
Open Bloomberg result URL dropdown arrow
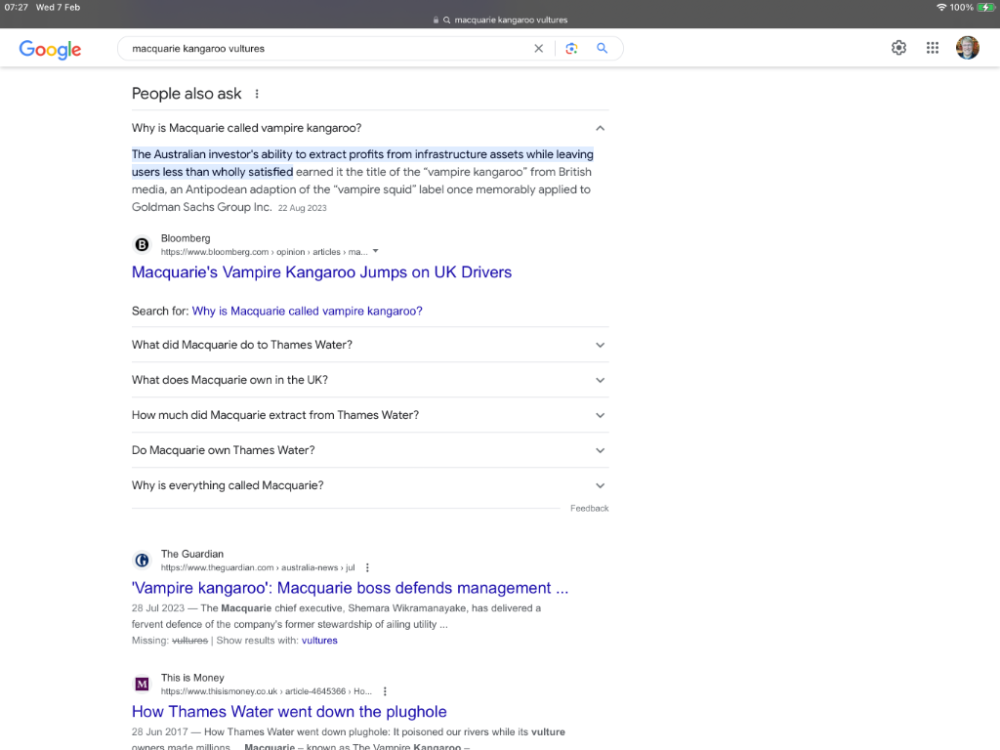[375, 252]
